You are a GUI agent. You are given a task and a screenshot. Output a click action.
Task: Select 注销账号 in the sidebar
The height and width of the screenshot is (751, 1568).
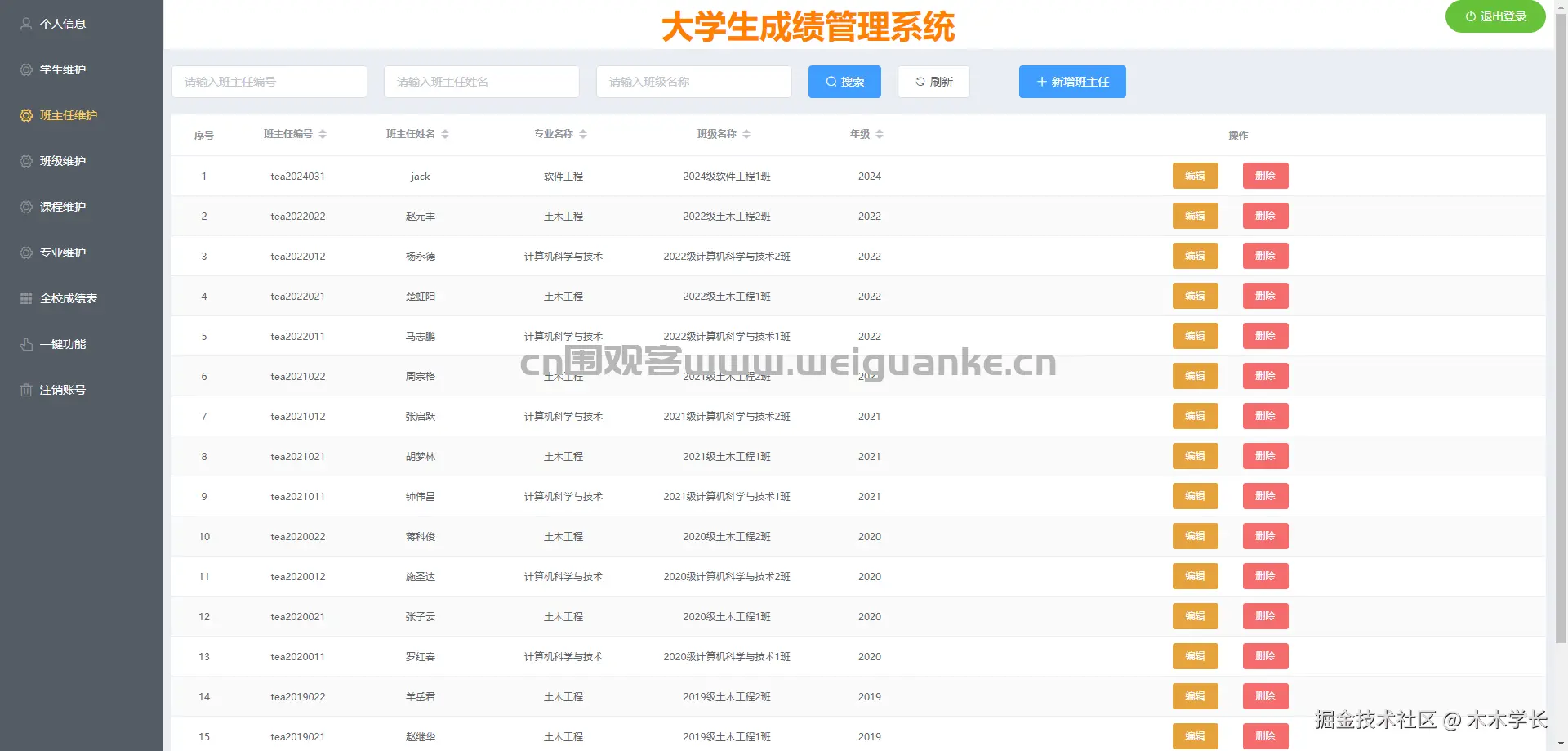[81, 390]
